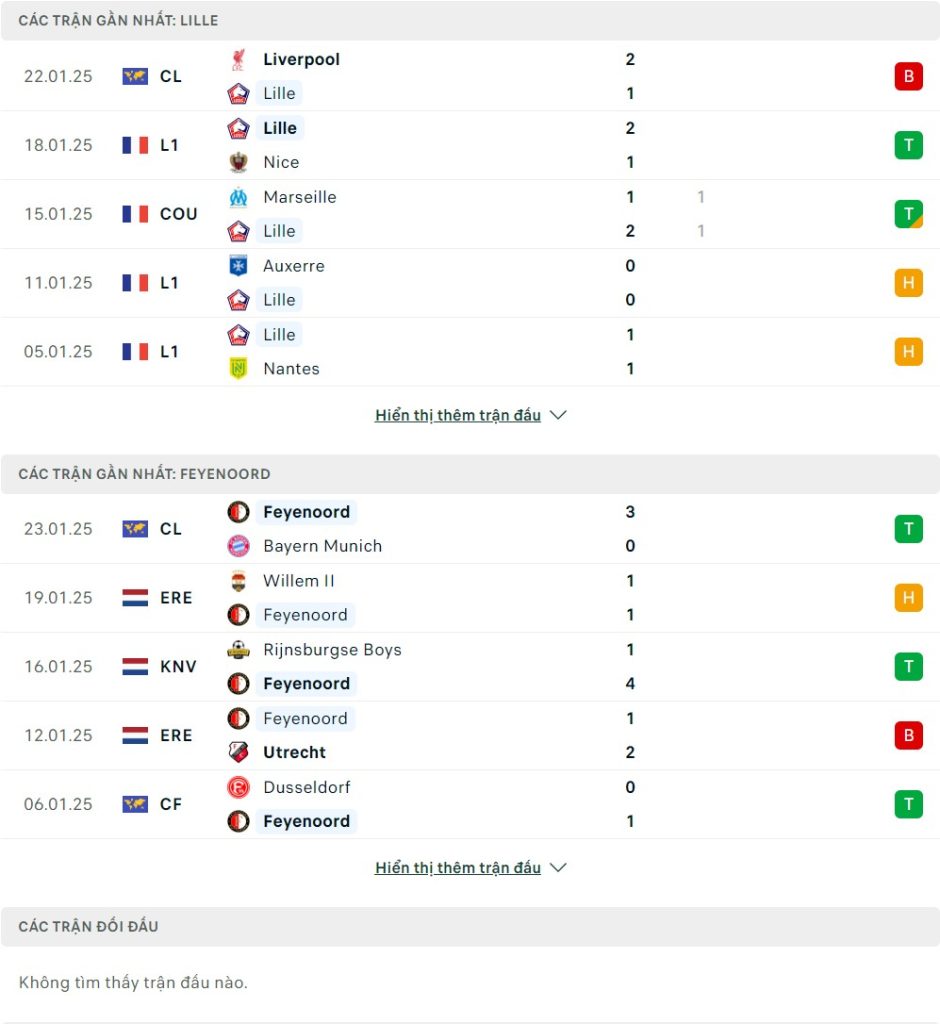Click the Nice club crest icon
This screenshot has width=940, height=1024.
point(238,162)
